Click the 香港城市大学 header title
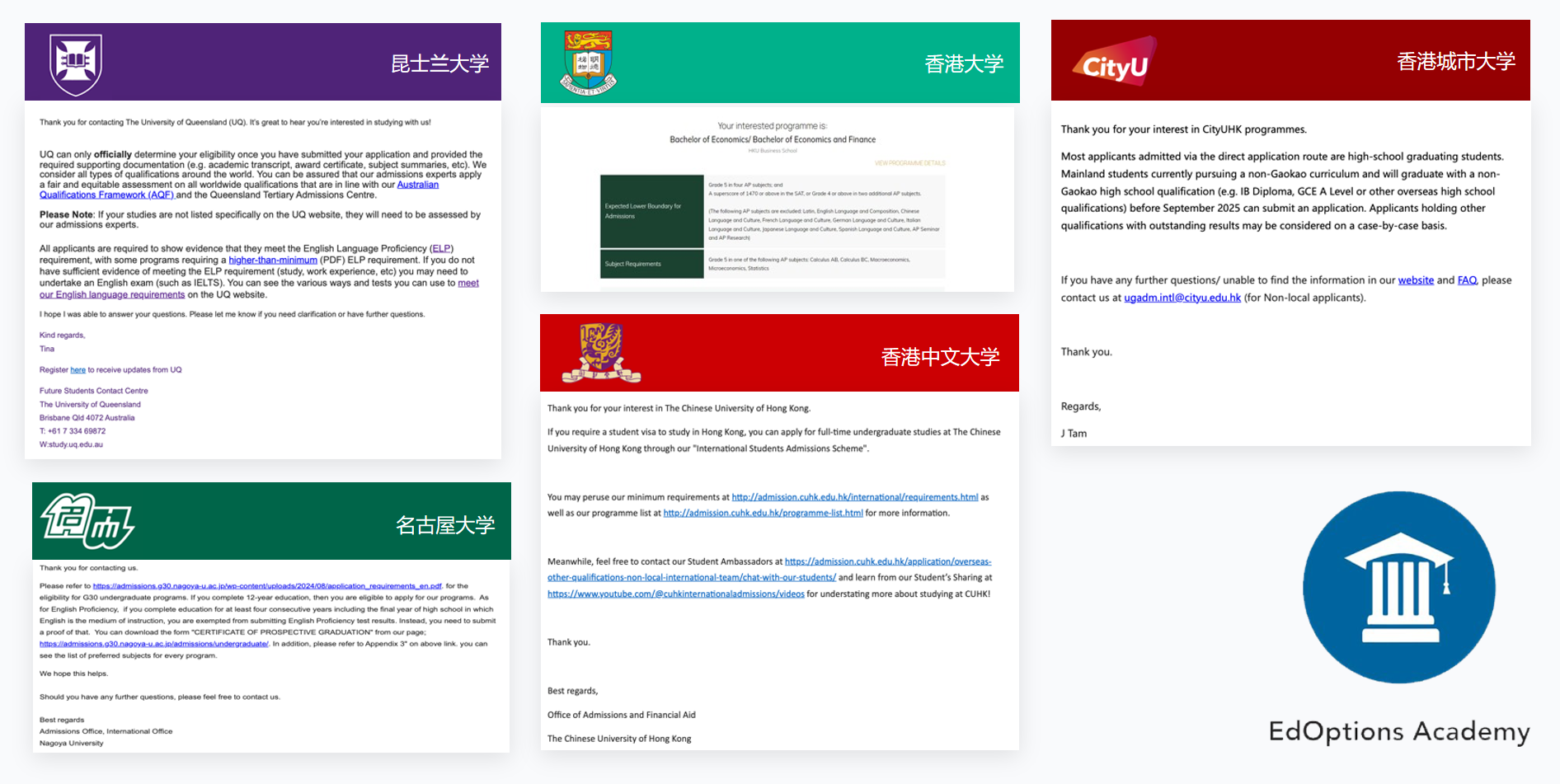Viewport: 1560px width, 784px height. pos(1456,61)
